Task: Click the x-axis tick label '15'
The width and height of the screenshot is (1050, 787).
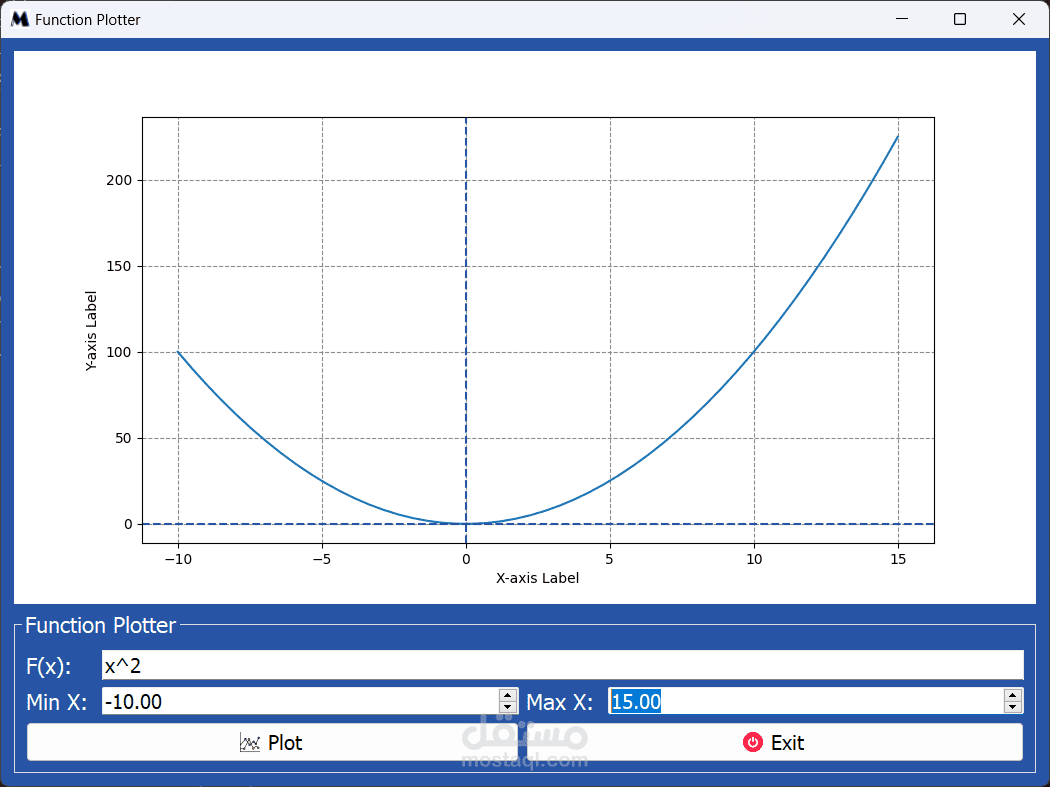Action: [898, 559]
